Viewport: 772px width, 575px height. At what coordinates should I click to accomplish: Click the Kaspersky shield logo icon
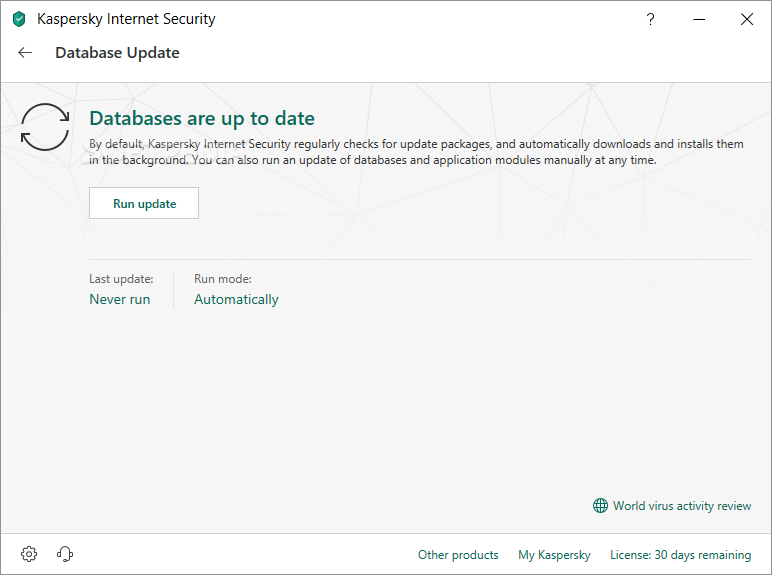[19, 20]
